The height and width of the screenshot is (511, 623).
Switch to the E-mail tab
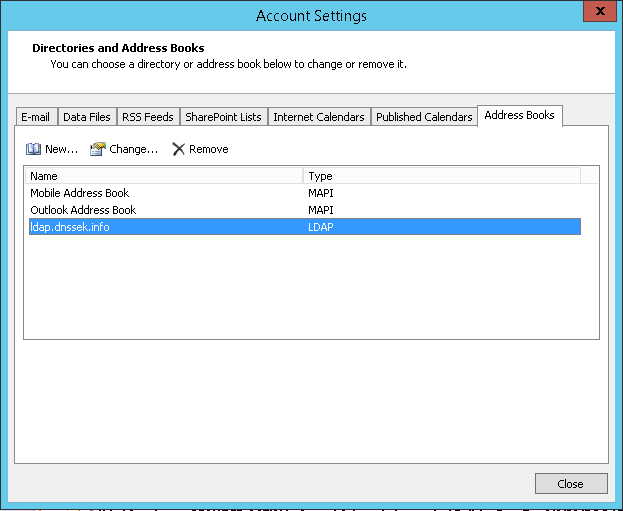(36, 117)
